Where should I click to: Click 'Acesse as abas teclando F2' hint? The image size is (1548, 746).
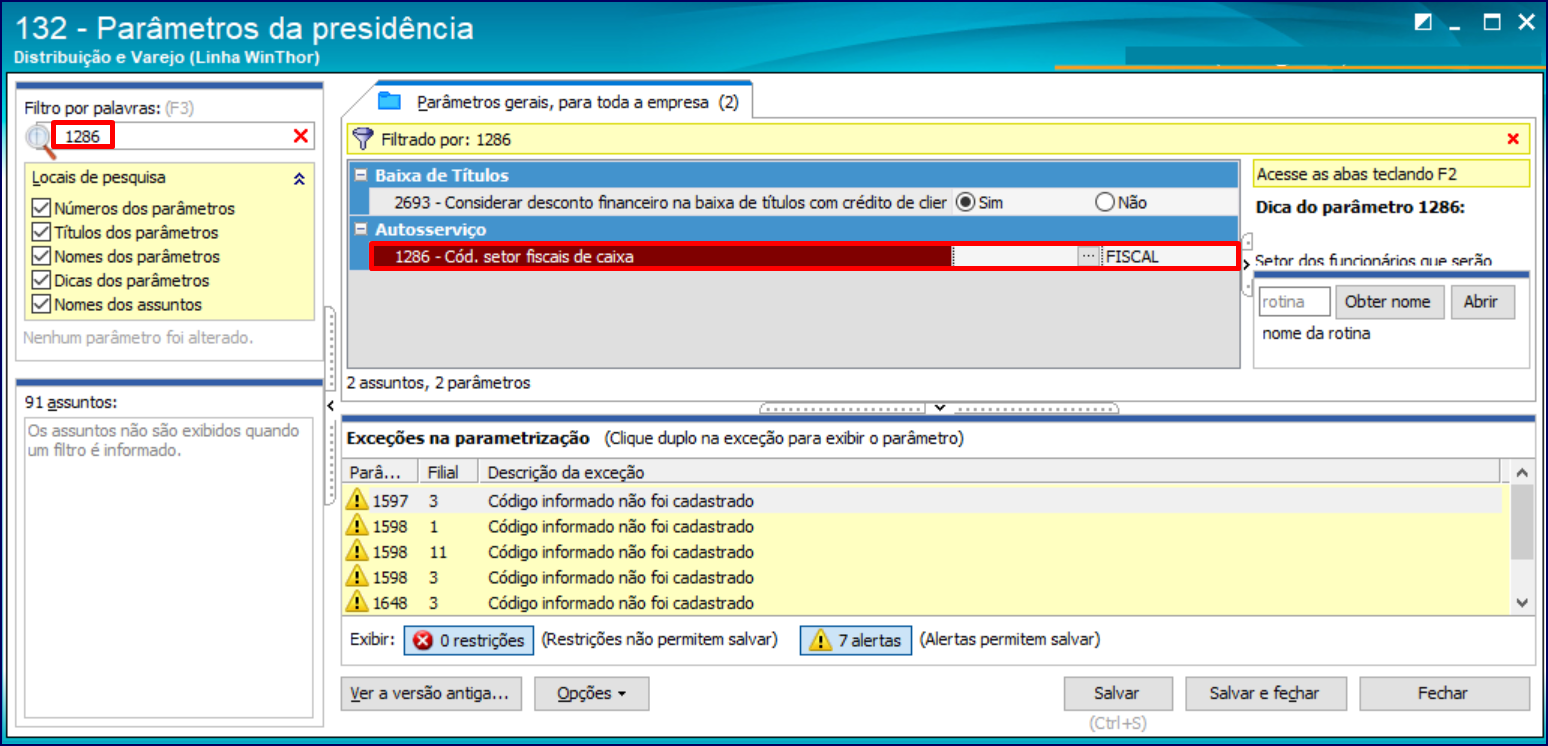coord(1357,174)
